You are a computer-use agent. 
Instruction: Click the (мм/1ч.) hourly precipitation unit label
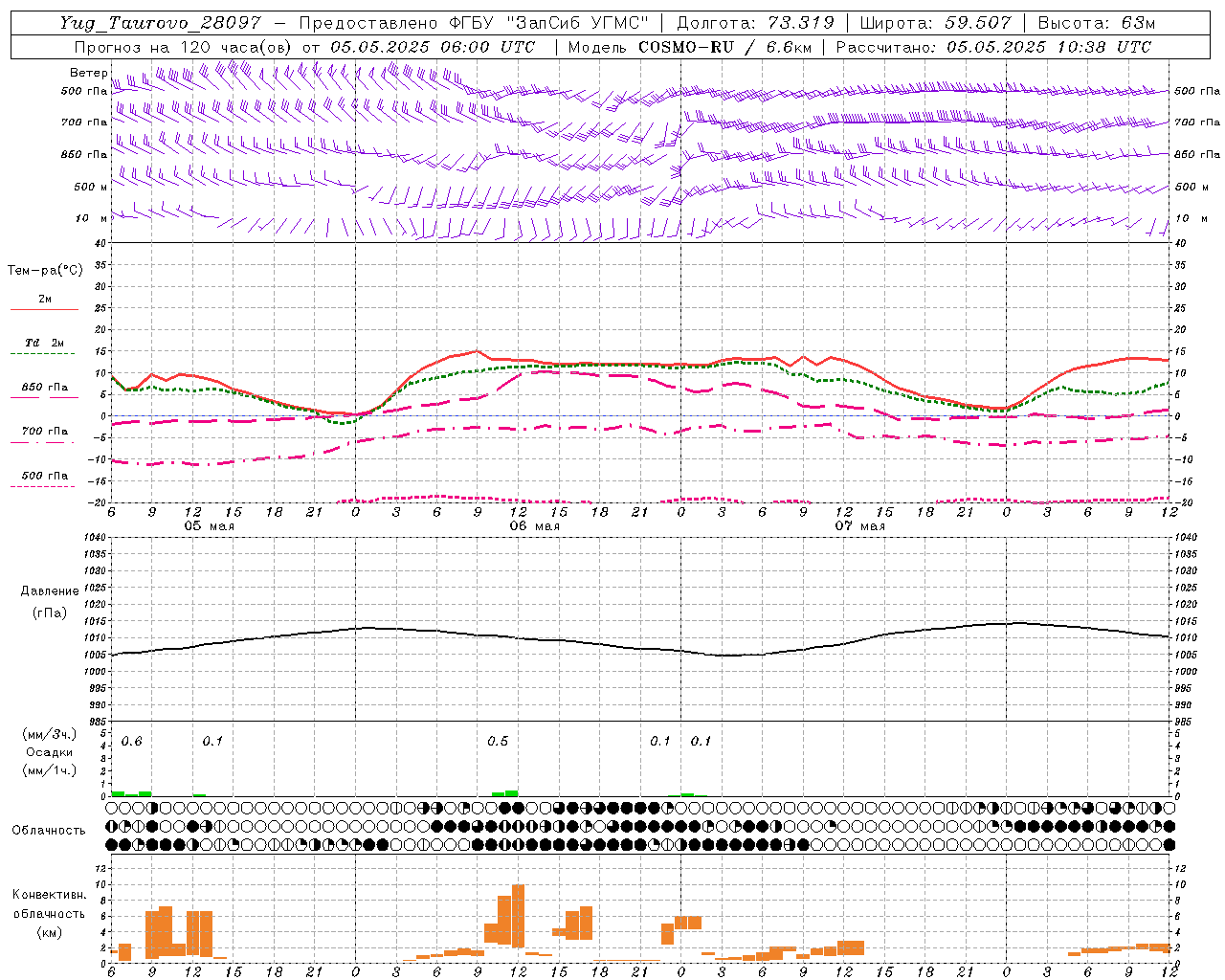point(49,770)
